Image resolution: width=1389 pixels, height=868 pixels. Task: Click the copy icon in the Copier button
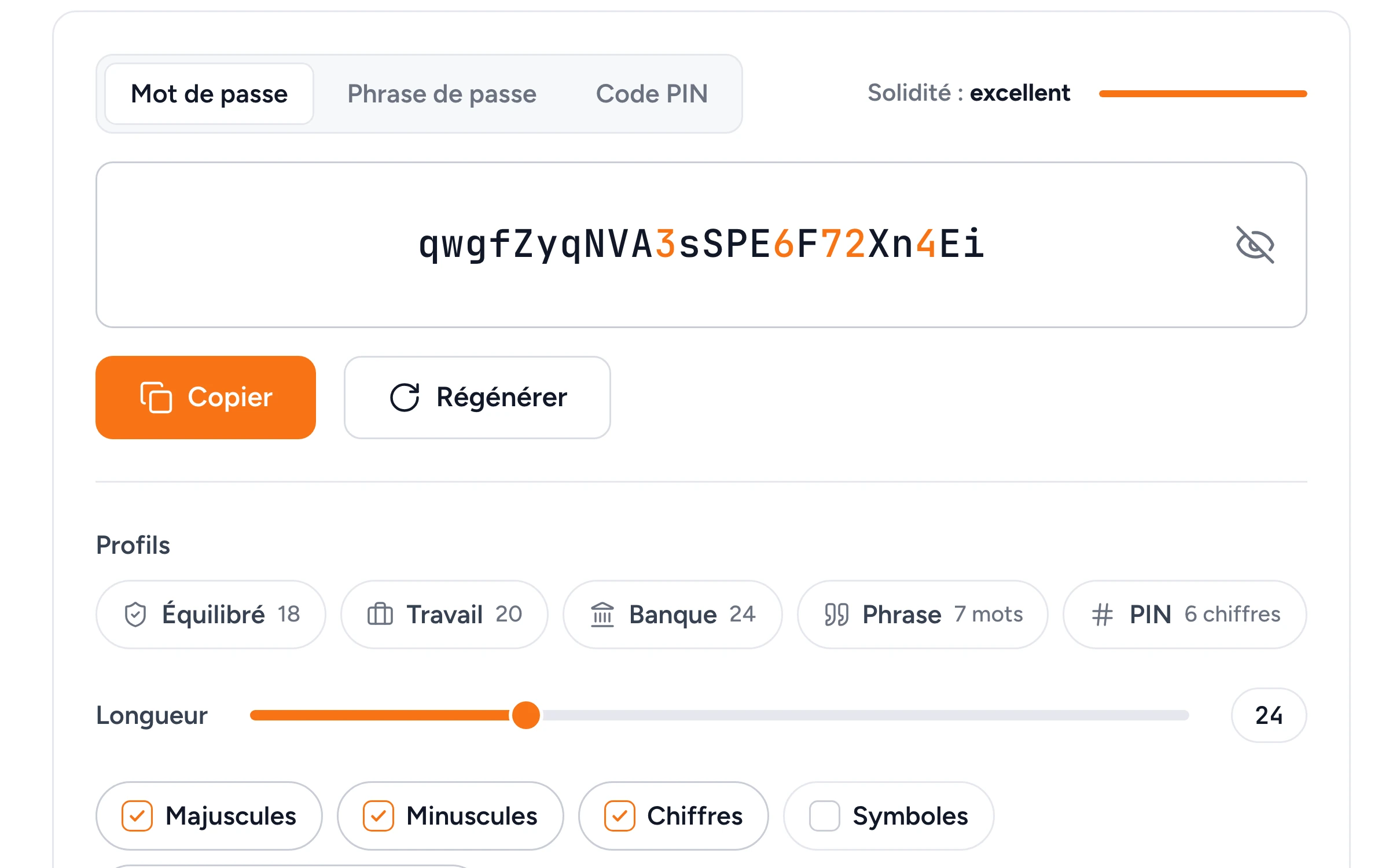156,398
